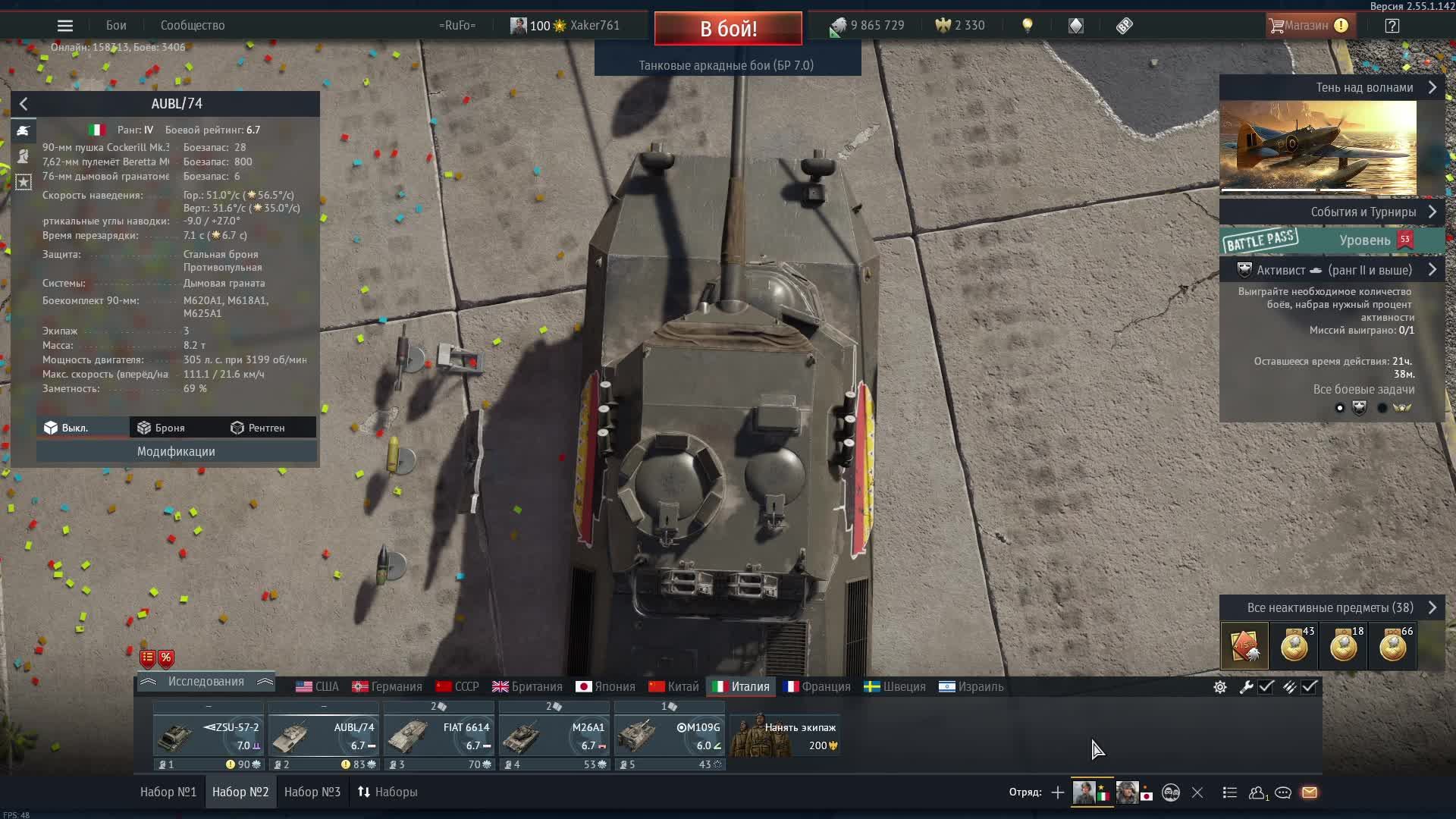This screenshot has height=819, width=1456.
Task: Select the white-dot battle task radio button
Action: (1340, 408)
